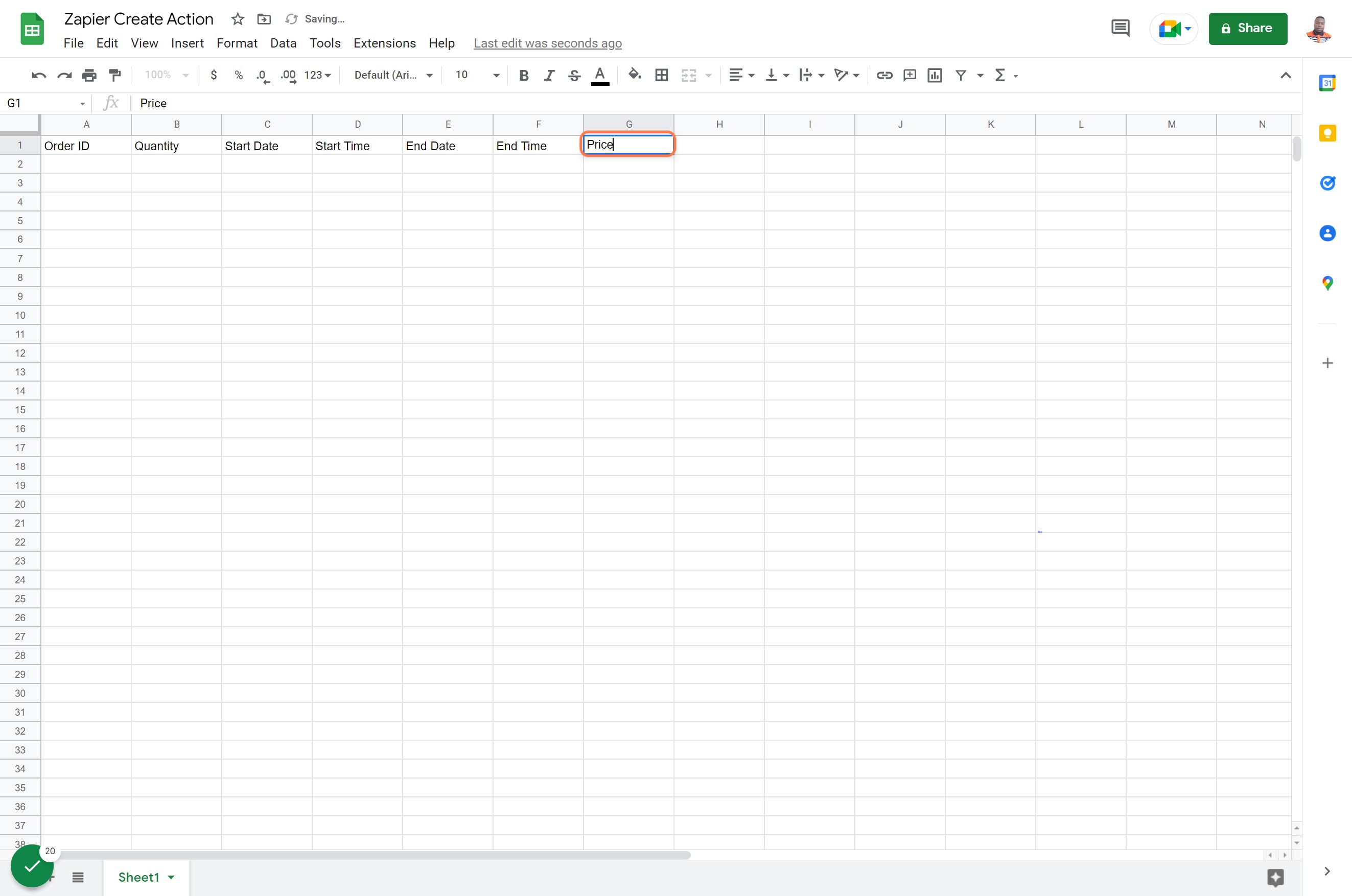
Task: Increase decimal places icon
Action: click(x=288, y=76)
